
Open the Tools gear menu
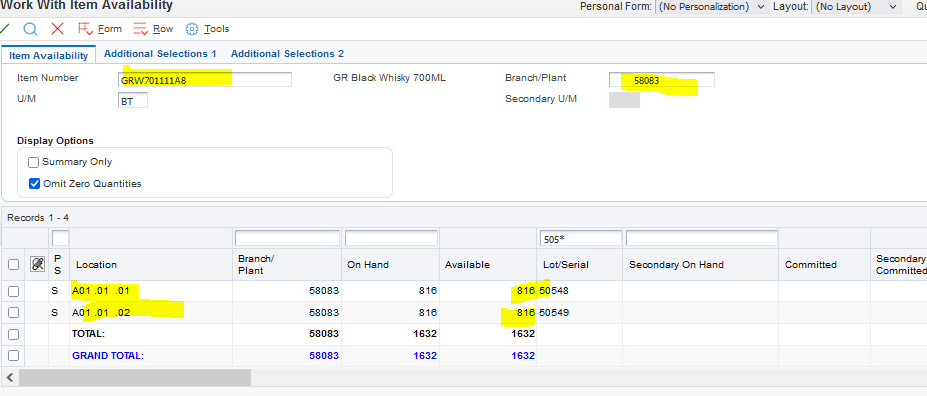207,28
